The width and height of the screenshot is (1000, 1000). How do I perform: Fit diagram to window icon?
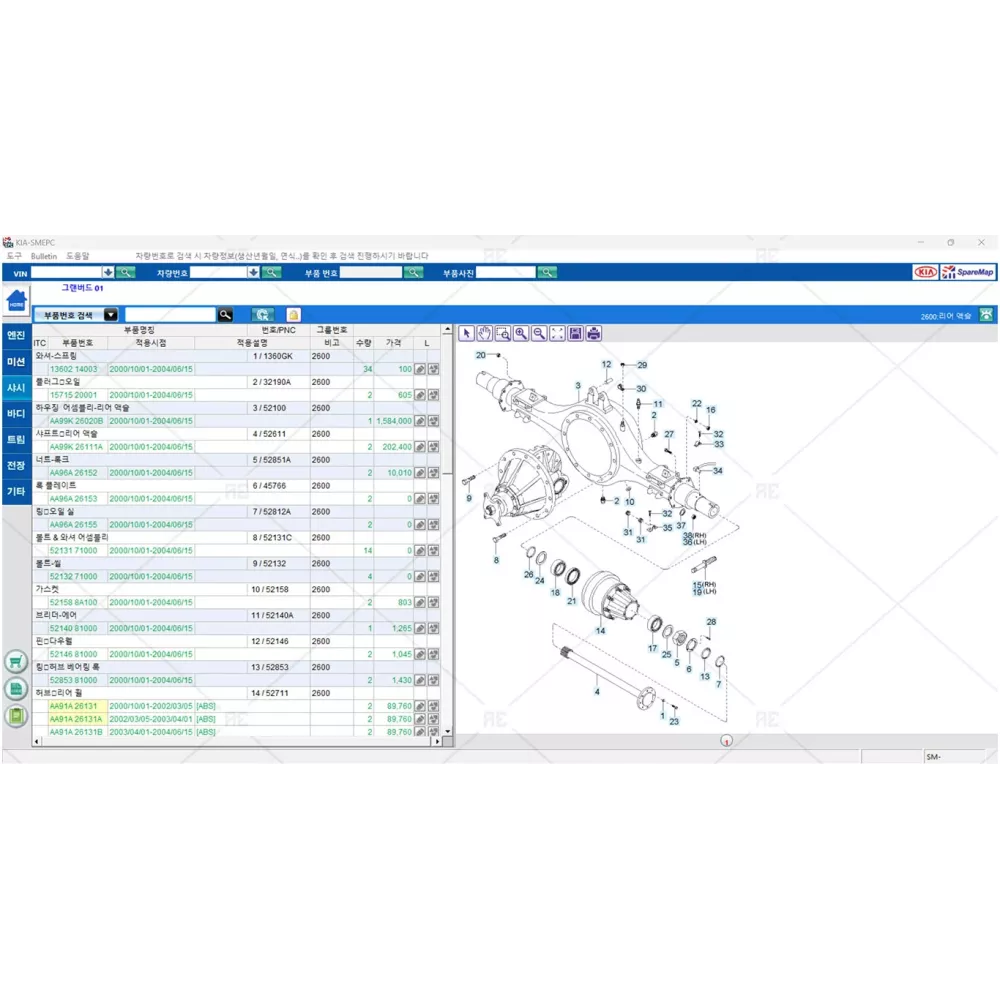click(x=557, y=333)
